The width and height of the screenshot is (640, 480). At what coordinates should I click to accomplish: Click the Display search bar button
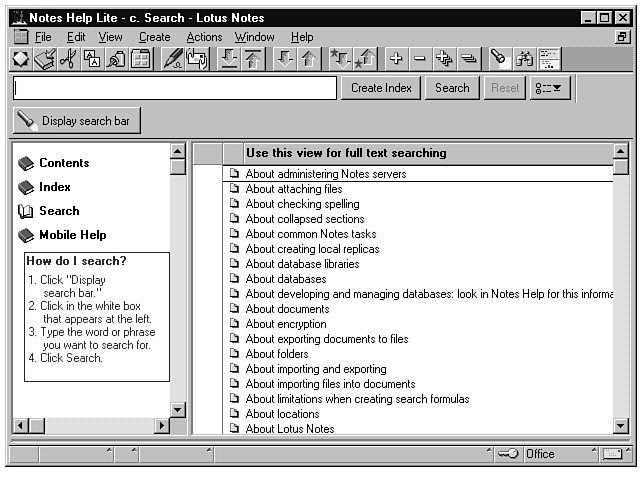click(77, 121)
